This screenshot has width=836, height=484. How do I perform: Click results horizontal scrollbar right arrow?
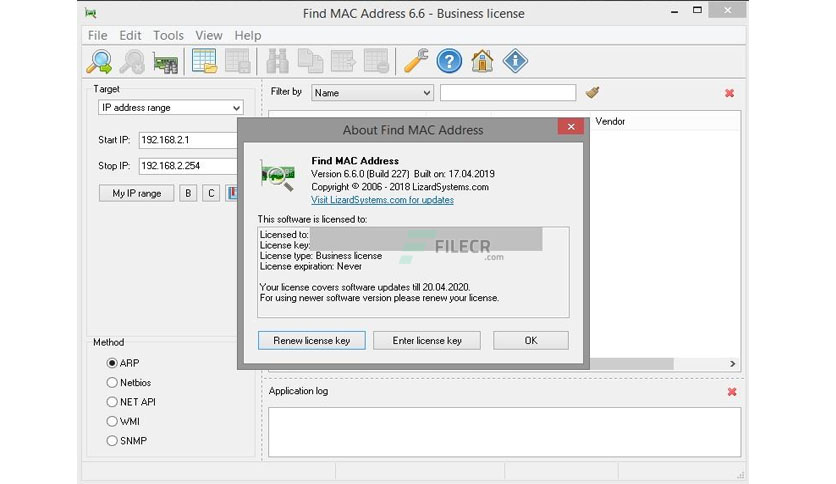[733, 364]
